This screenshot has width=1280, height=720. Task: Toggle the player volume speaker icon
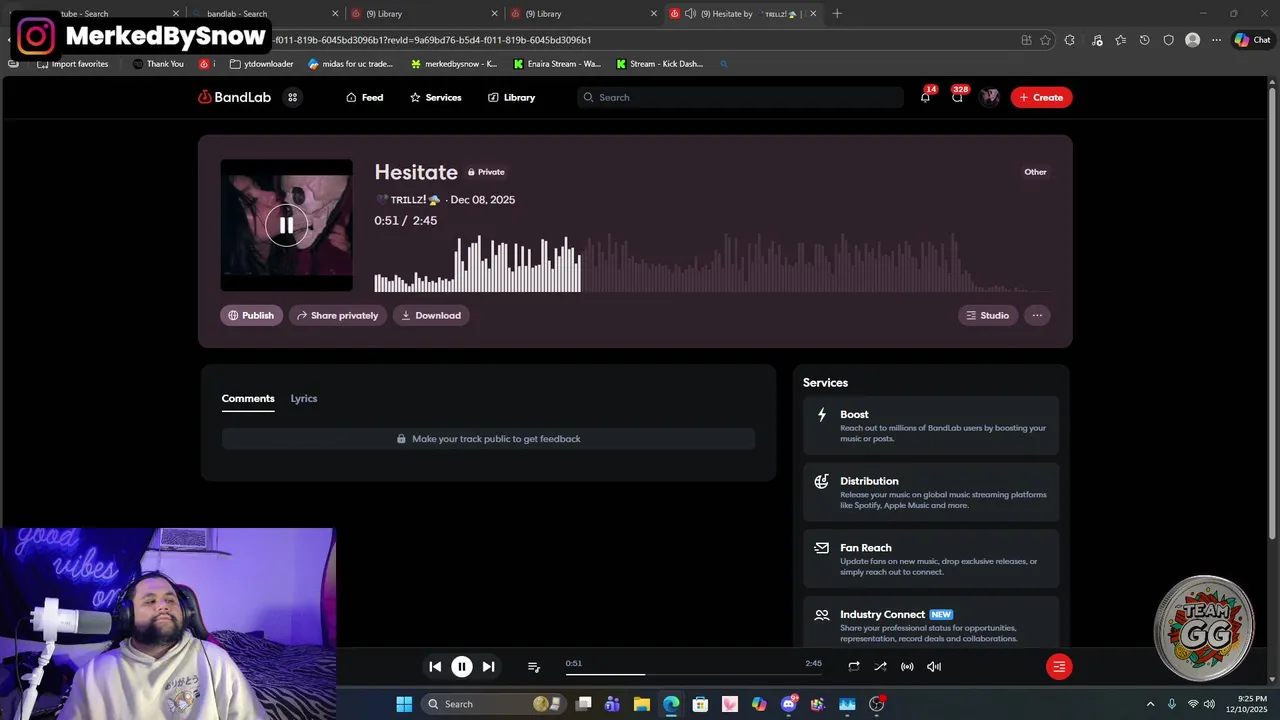coord(934,666)
